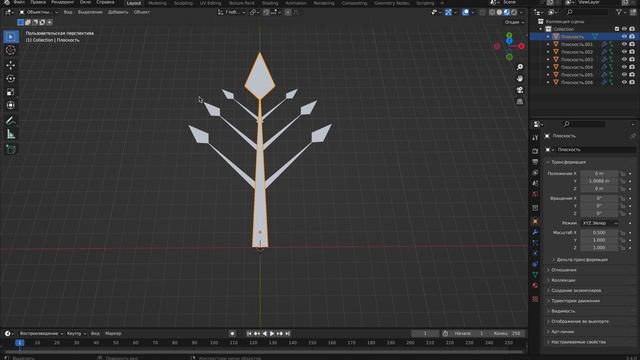Click the pan view hand icon
Viewport: 640px width, 360px height.
(520, 78)
